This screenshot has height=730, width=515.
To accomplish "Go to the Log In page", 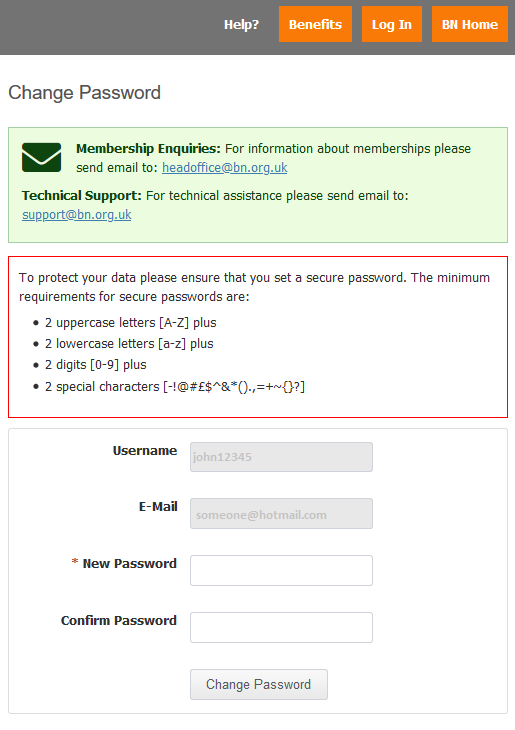I will tap(392, 24).
